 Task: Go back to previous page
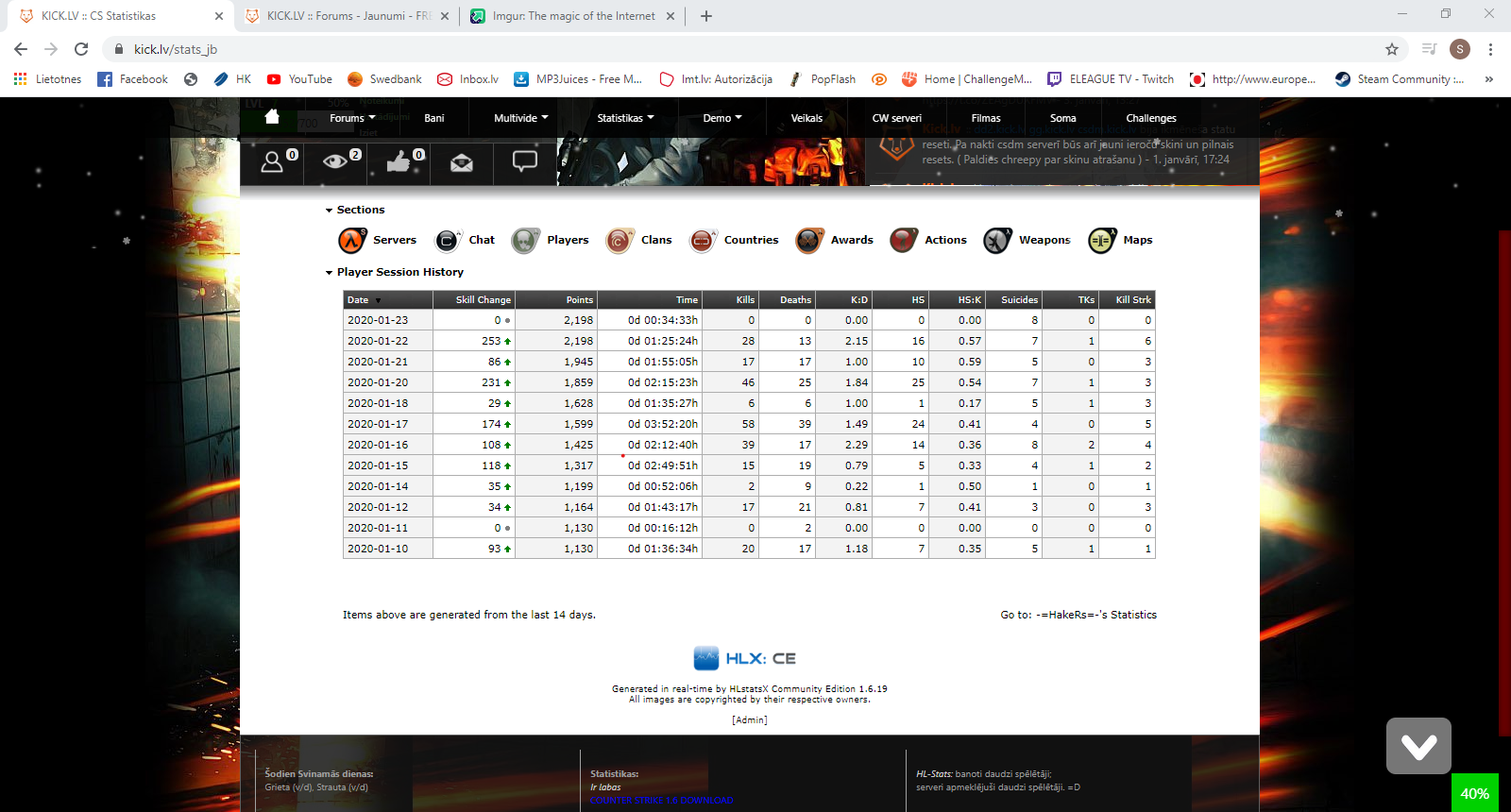tap(21, 49)
